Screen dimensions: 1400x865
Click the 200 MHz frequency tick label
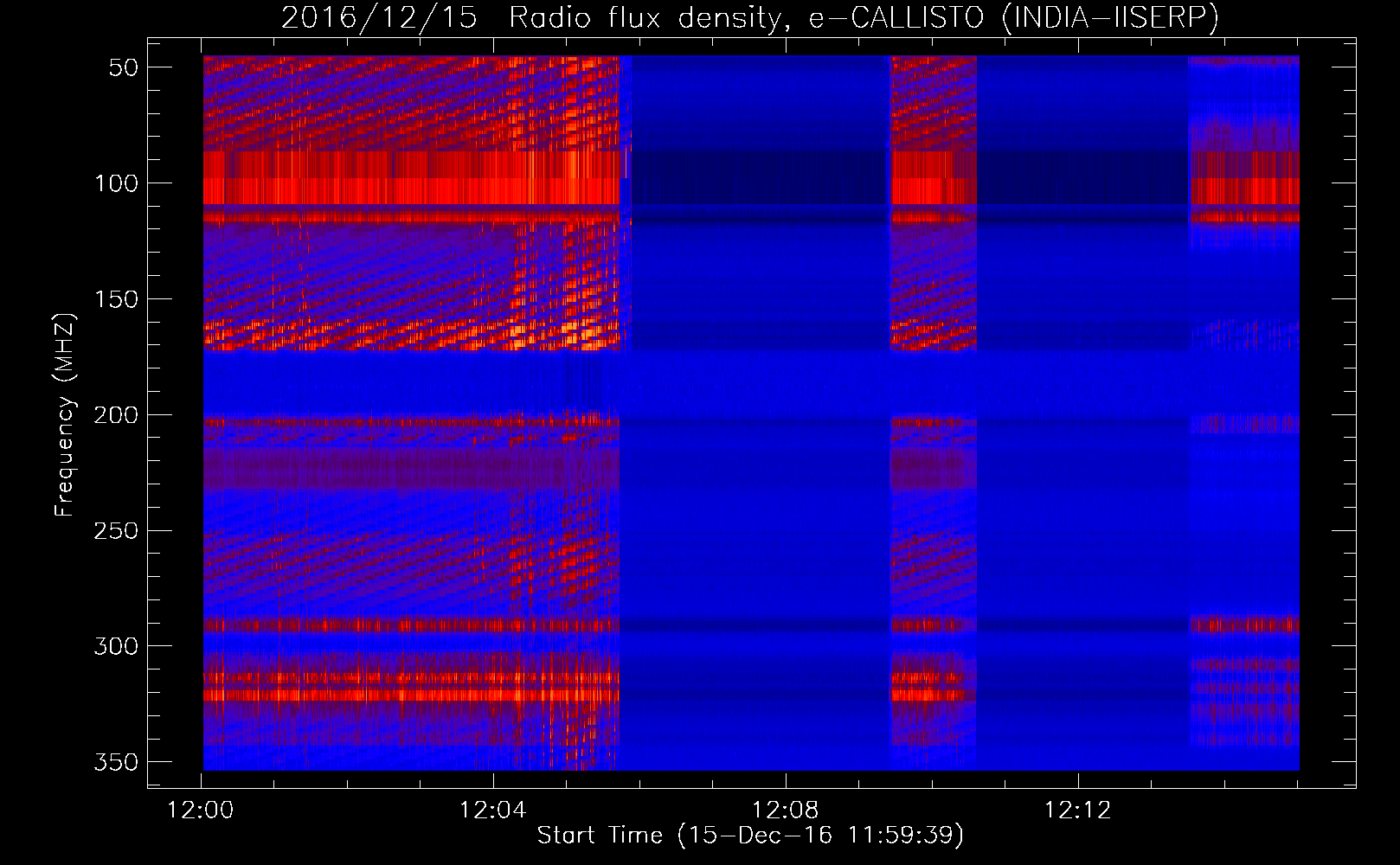[x=116, y=415]
